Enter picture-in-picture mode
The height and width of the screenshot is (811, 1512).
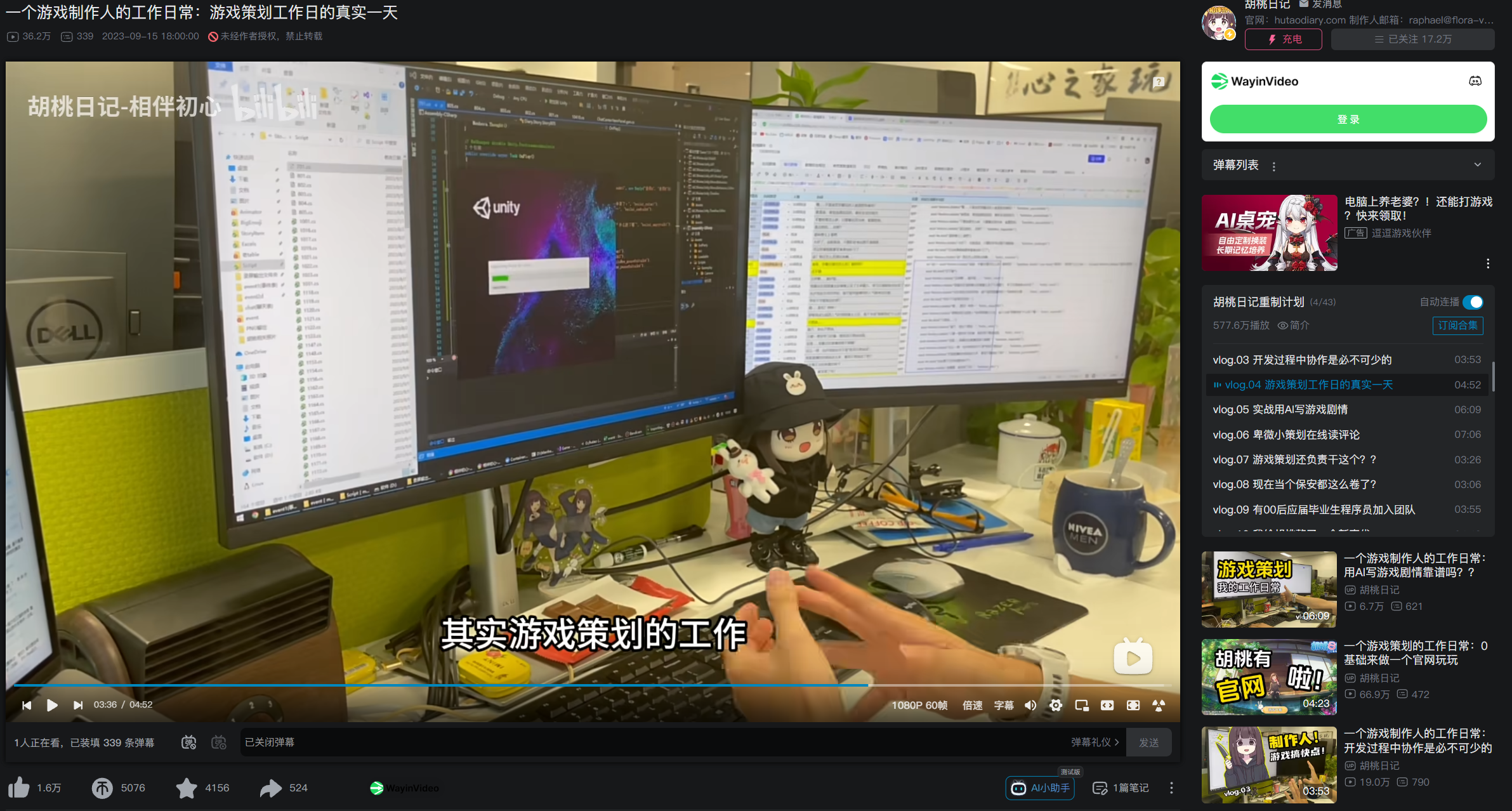coord(1082,705)
